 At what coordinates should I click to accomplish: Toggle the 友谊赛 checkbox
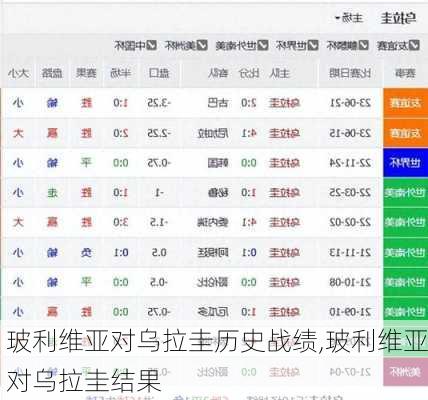click(414, 45)
